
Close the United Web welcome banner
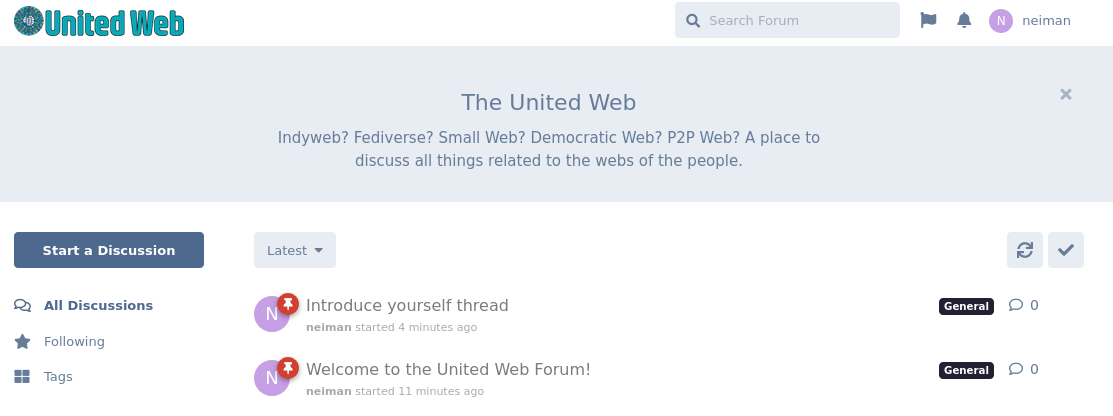tap(1065, 94)
